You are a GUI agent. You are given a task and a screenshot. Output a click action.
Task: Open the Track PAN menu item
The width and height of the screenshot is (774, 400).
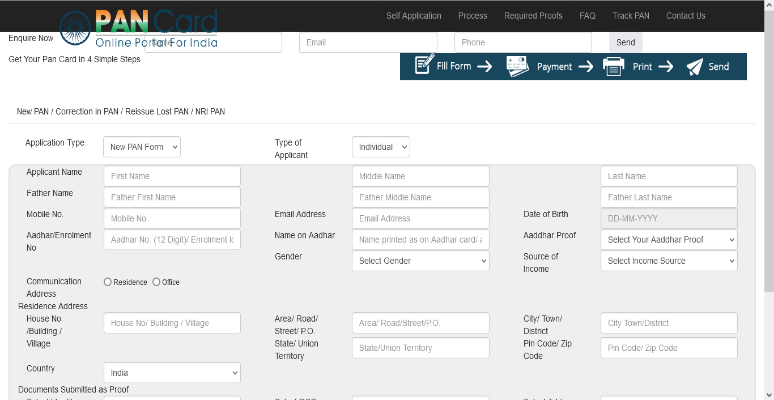pyautogui.click(x=631, y=16)
